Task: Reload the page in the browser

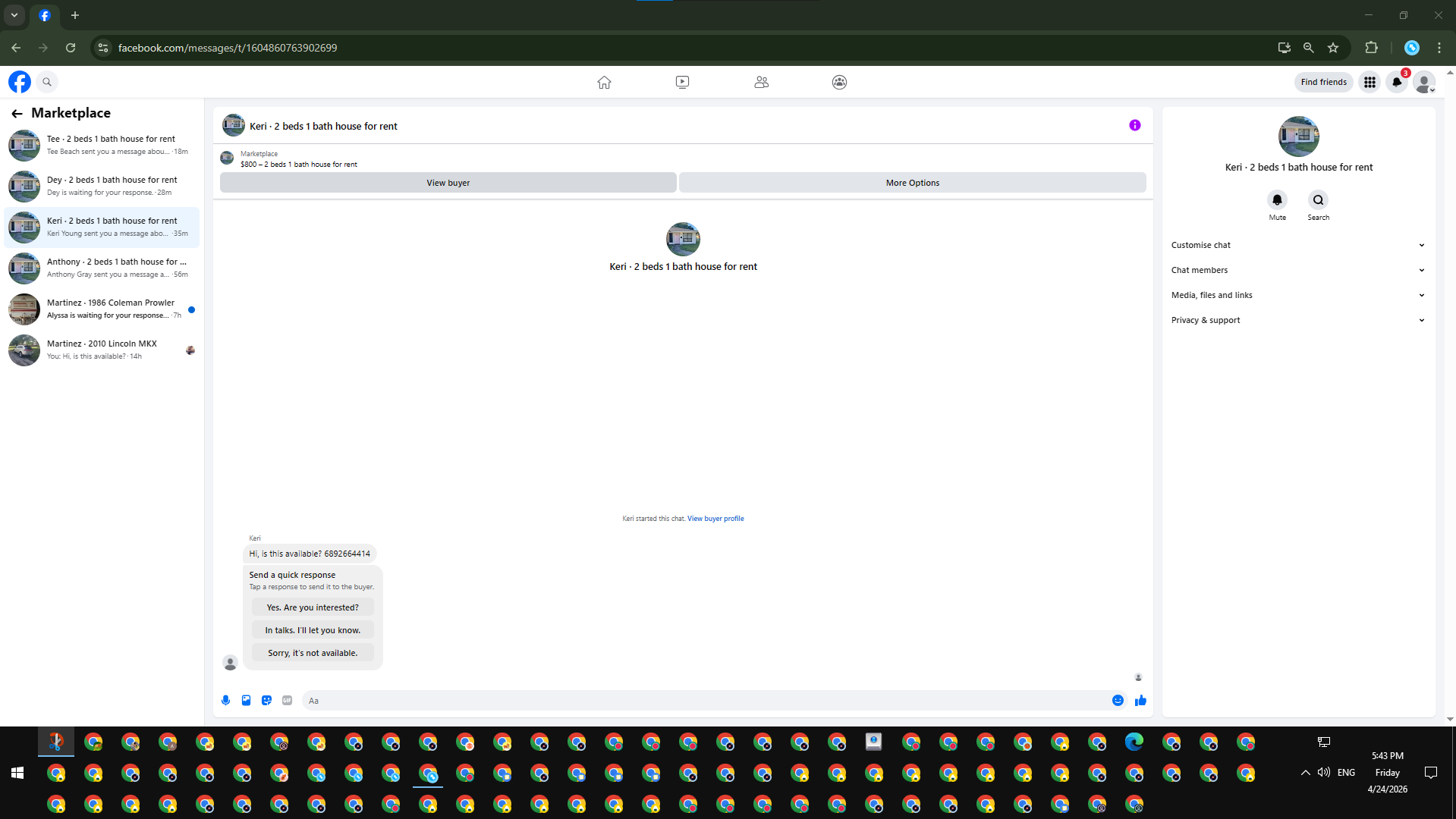Action: pyautogui.click(x=71, y=48)
